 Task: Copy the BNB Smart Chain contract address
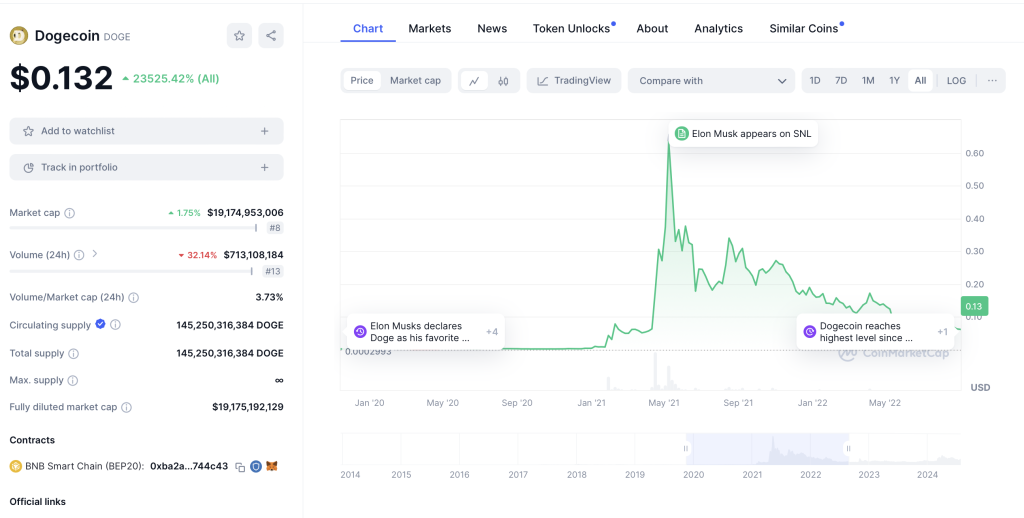[x=240, y=467]
